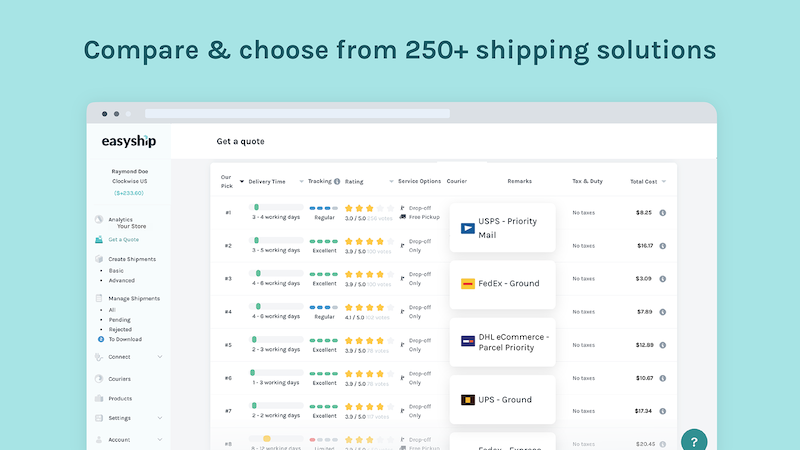Image resolution: width=800 pixels, height=450 pixels.
Task: Open the Delivery Time sort arrow
Action: [x=301, y=181]
